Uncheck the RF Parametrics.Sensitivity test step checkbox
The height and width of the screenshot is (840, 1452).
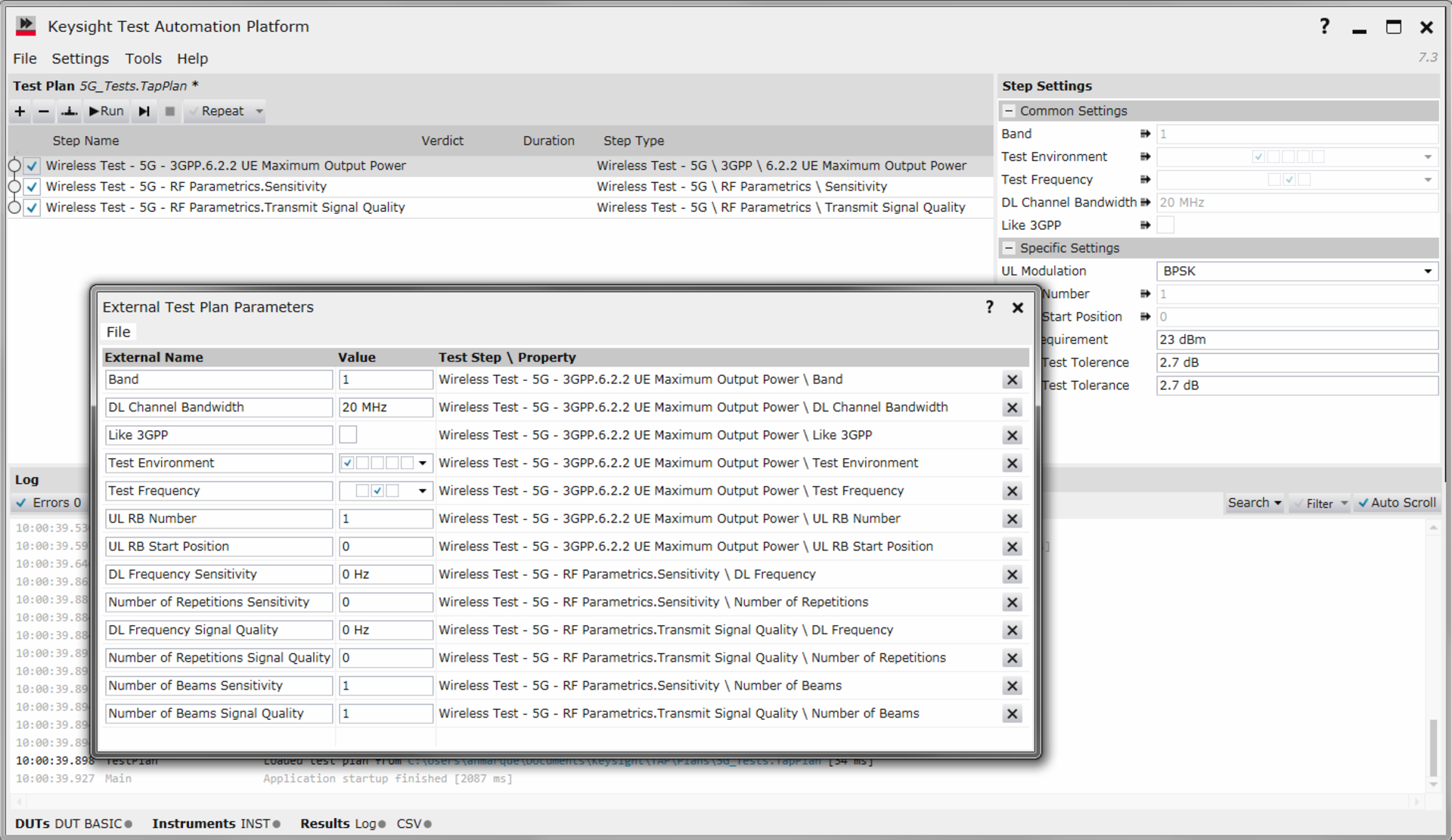31,187
